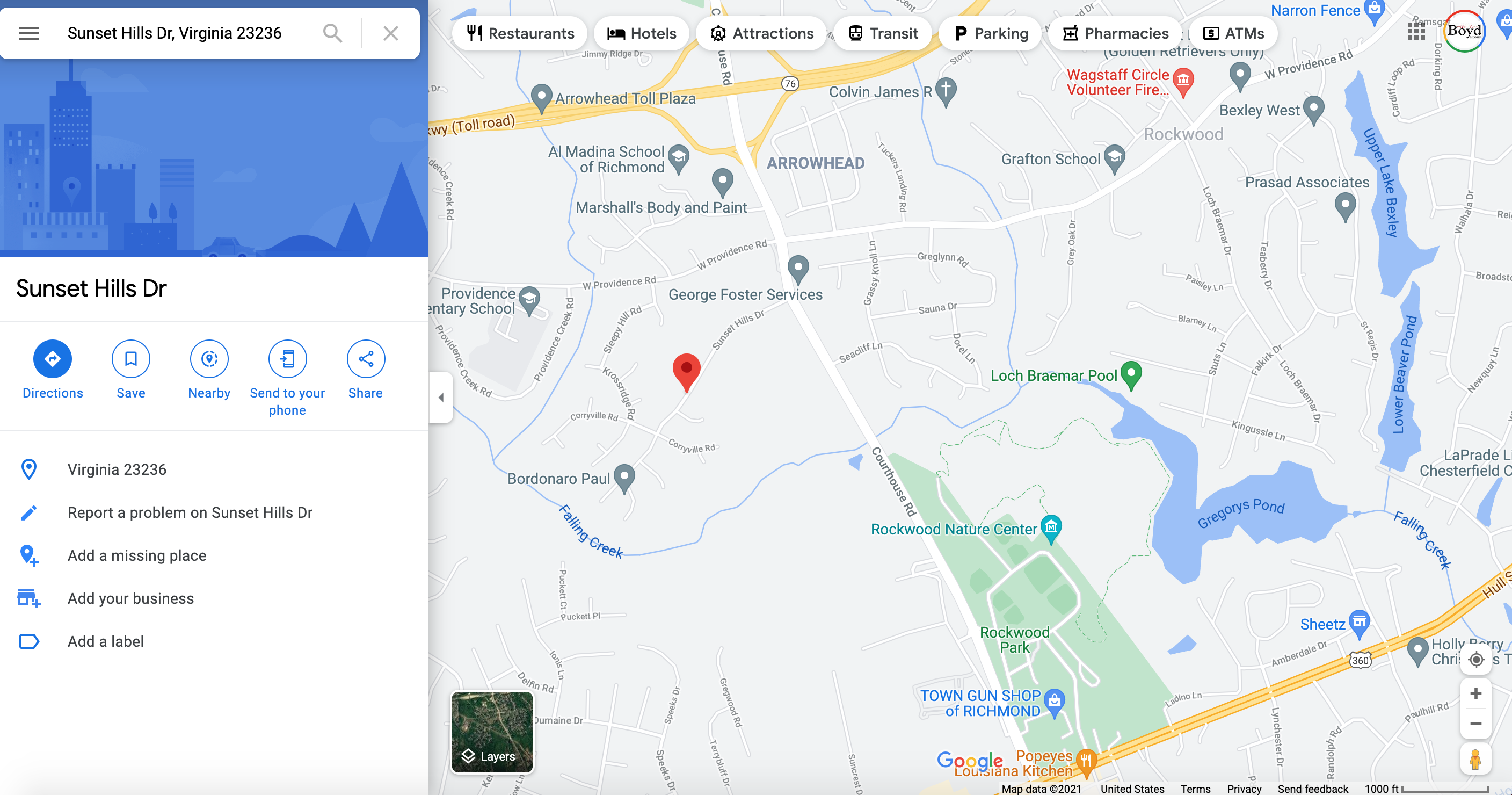Viewport: 1512px width, 795px height.
Task: Click Report a problem on Sunset Hills Dr
Action: coord(190,512)
